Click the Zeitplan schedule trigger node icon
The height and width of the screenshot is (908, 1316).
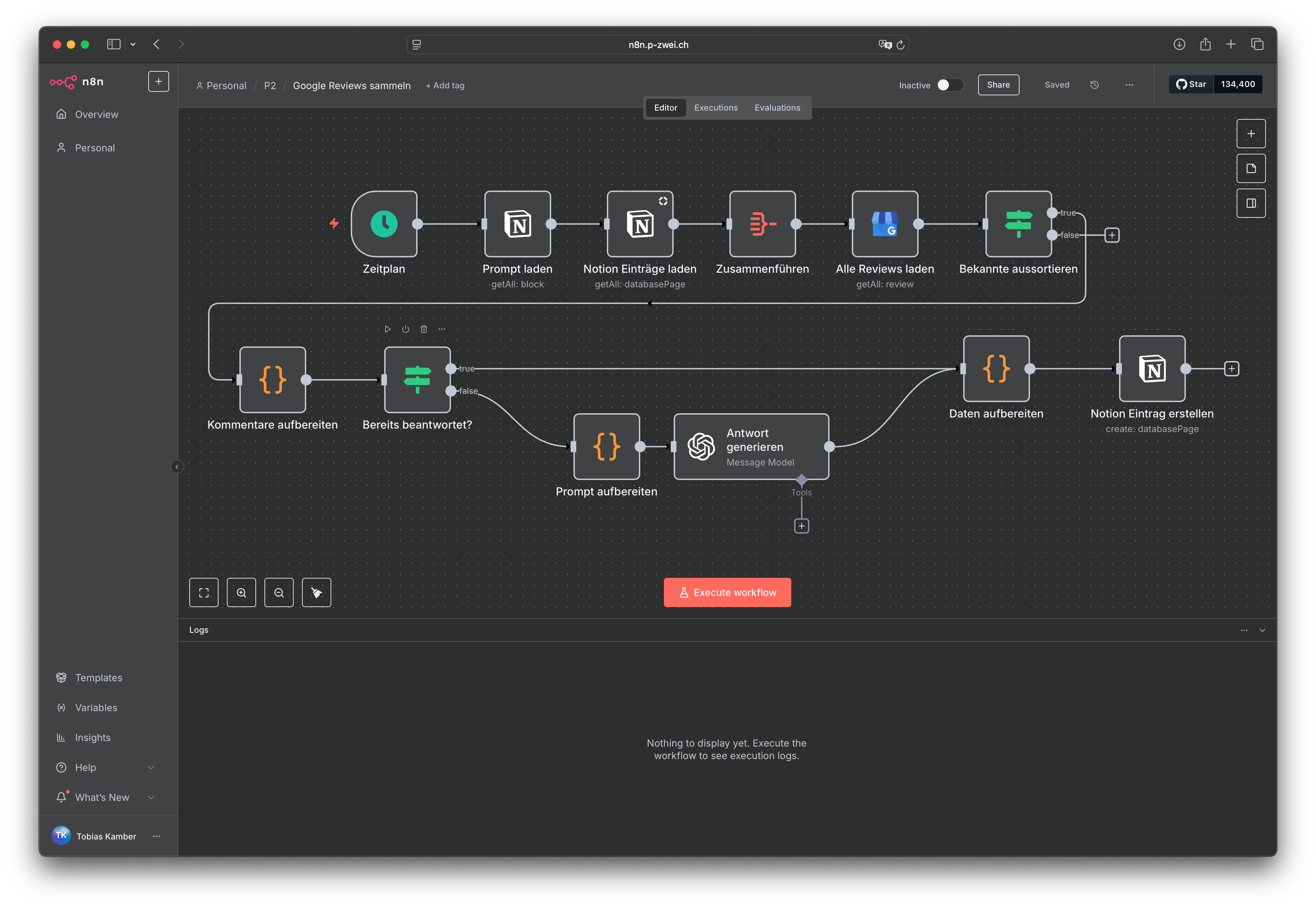(x=384, y=224)
